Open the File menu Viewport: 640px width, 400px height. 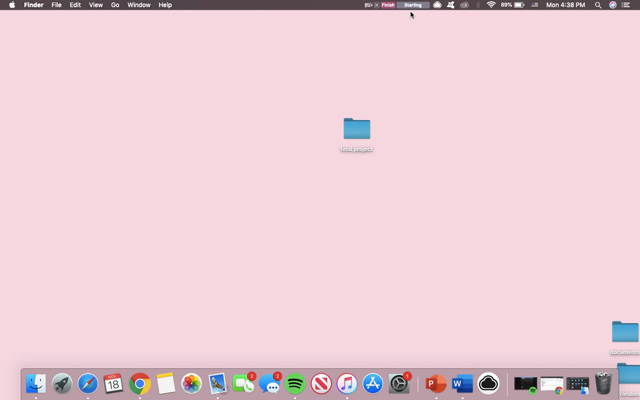tap(56, 5)
